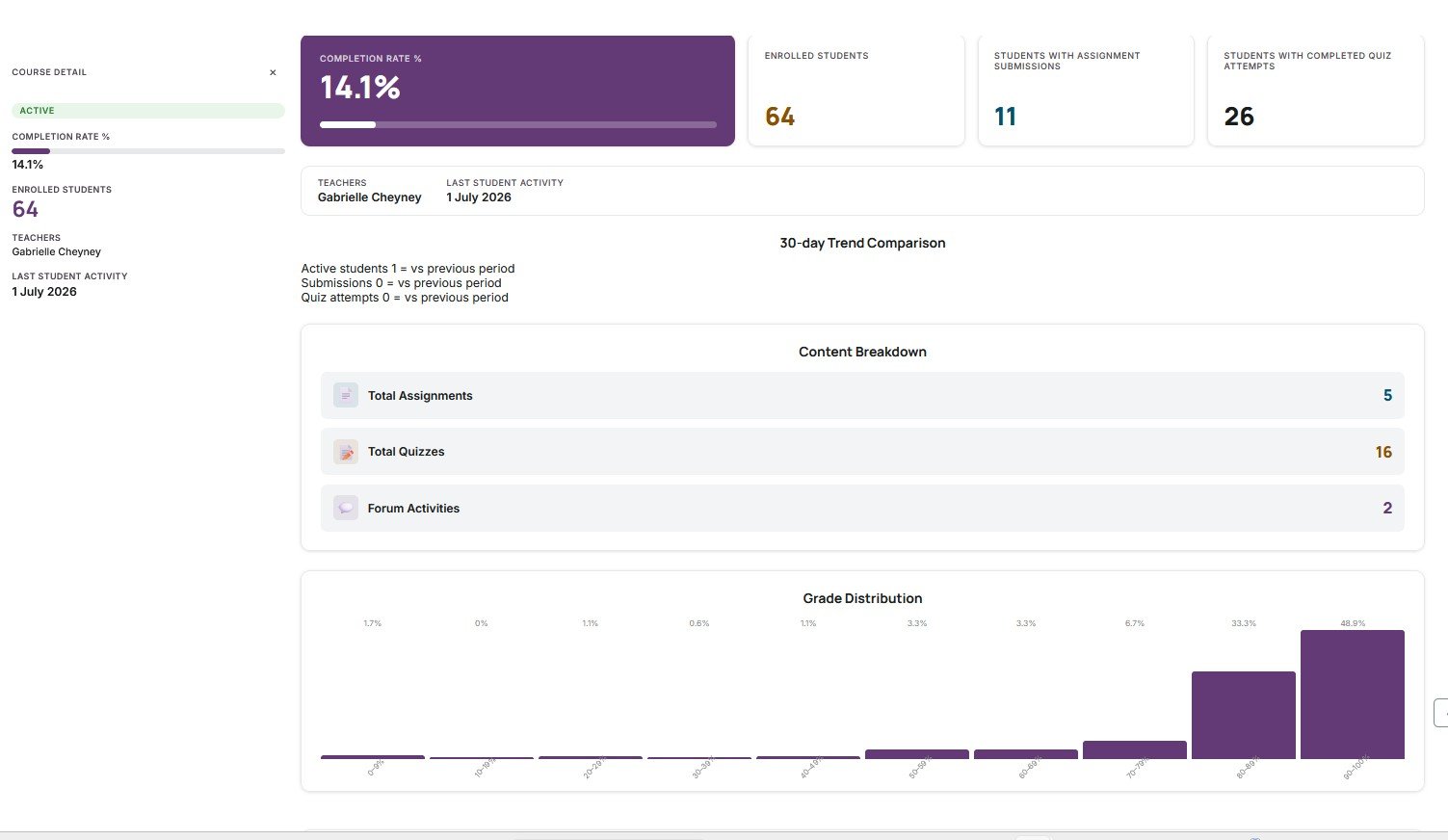Click the Grade Distribution heading
Screen dimensions: 1448x840
[x=862, y=598]
